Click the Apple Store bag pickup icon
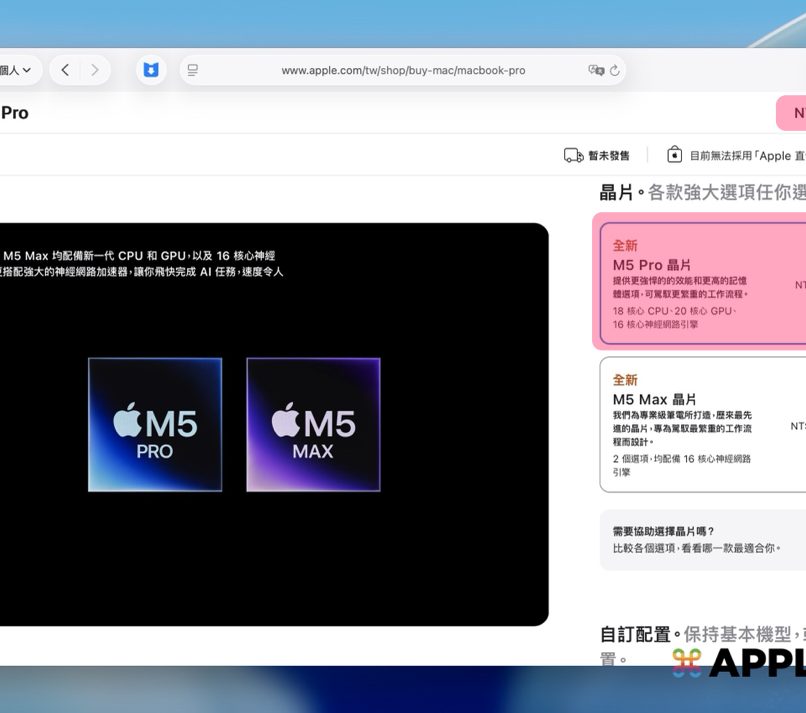 (x=675, y=155)
